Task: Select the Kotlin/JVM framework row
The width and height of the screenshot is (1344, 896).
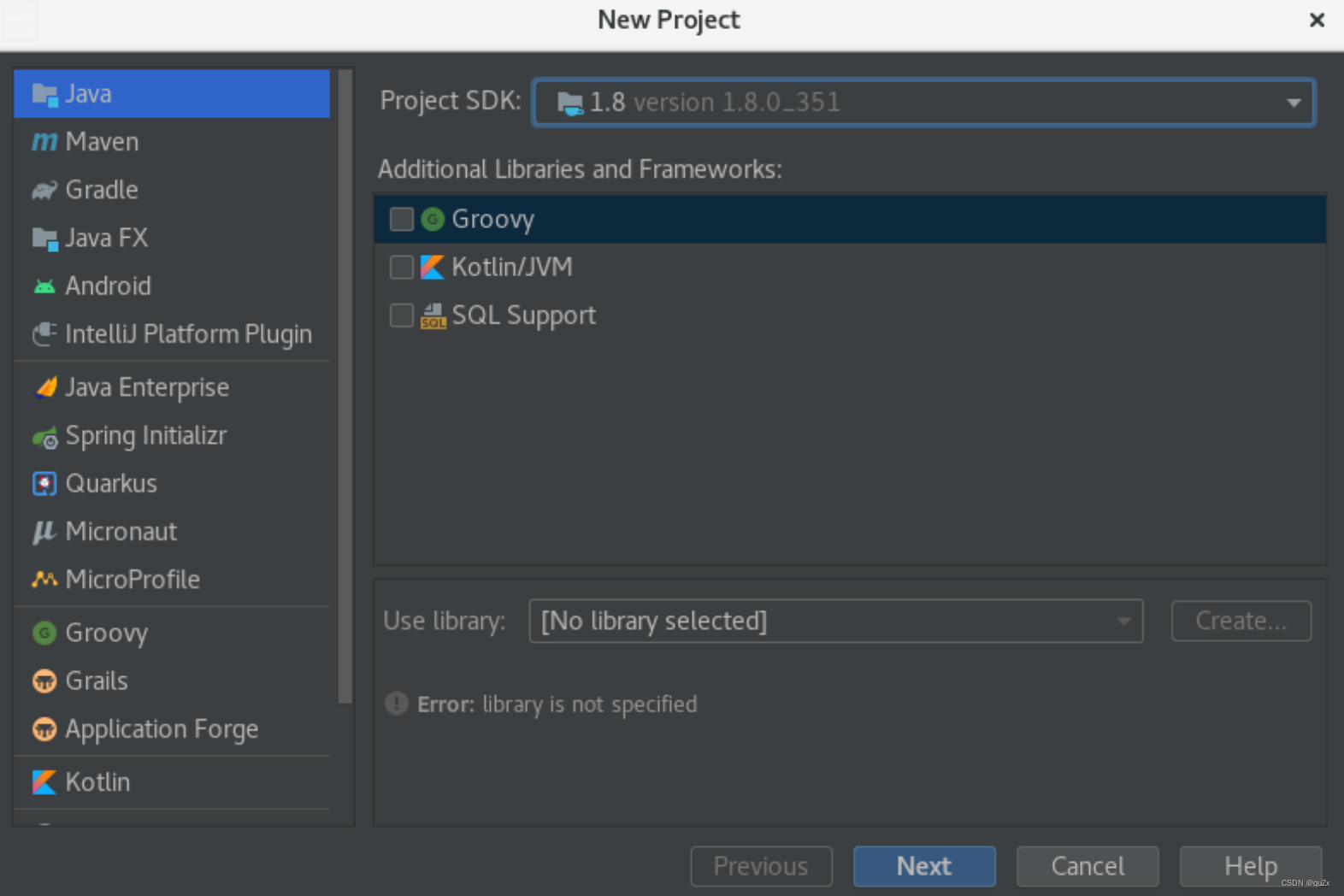Action: point(850,267)
